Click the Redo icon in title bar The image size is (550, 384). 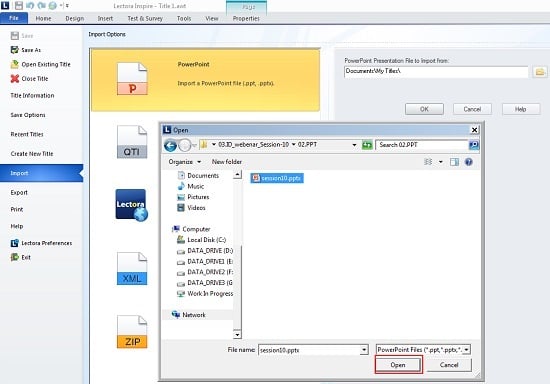point(41,5)
